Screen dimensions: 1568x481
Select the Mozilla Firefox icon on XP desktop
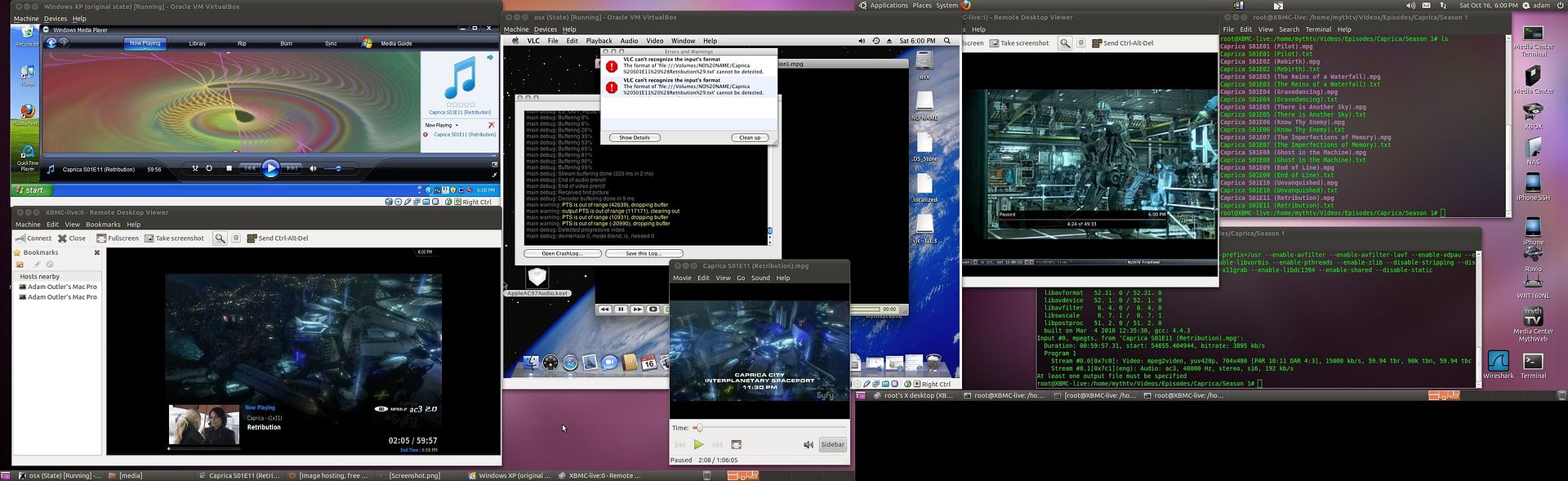pyautogui.click(x=27, y=114)
